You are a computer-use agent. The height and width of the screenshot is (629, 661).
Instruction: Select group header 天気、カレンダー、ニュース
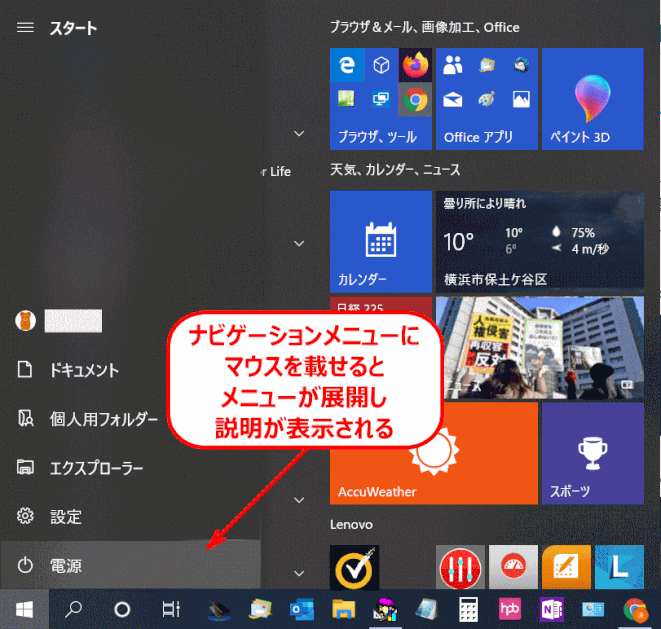click(395, 169)
